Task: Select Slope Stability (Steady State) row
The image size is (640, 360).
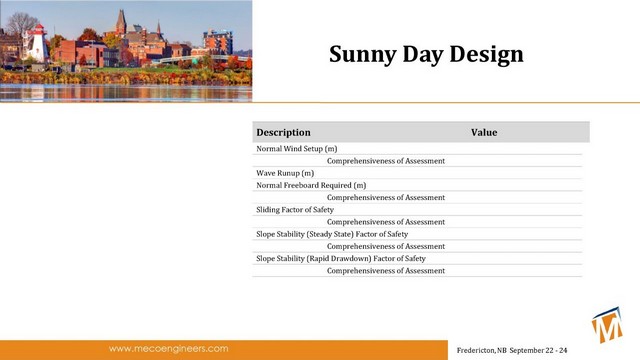Action: tap(417, 234)
